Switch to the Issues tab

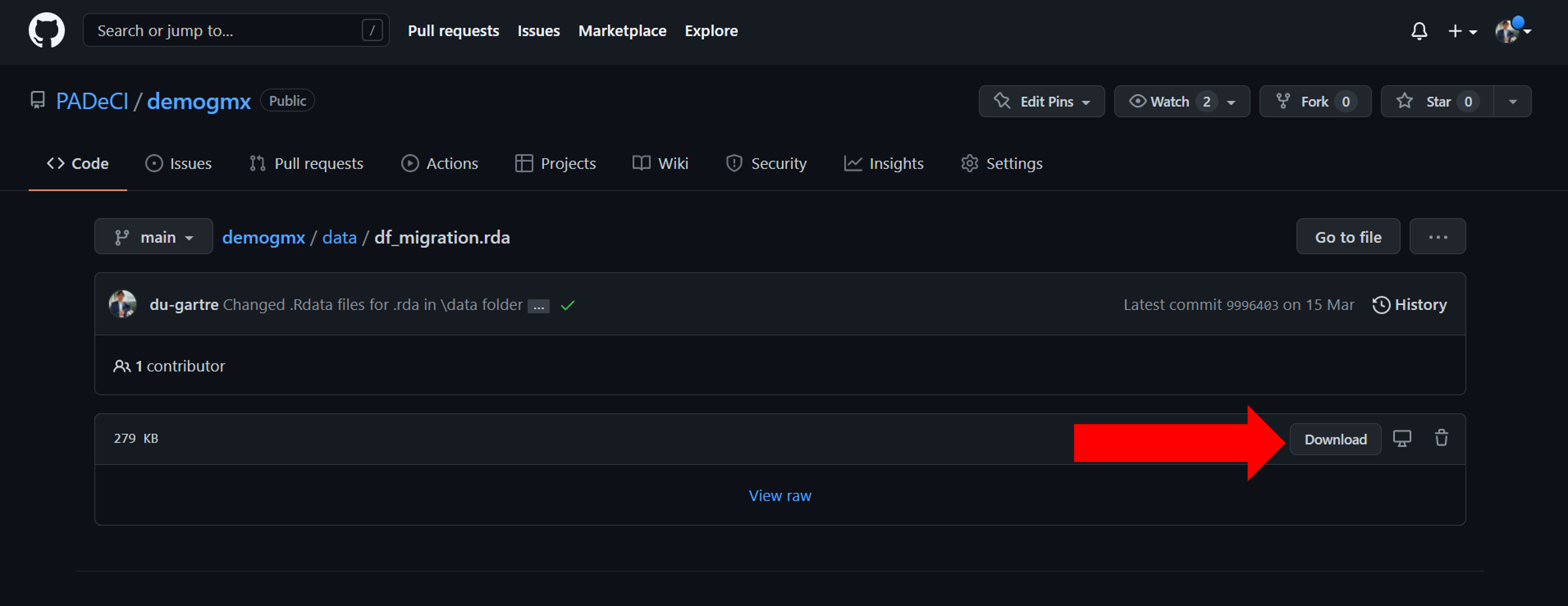click(x=178, y=163)
